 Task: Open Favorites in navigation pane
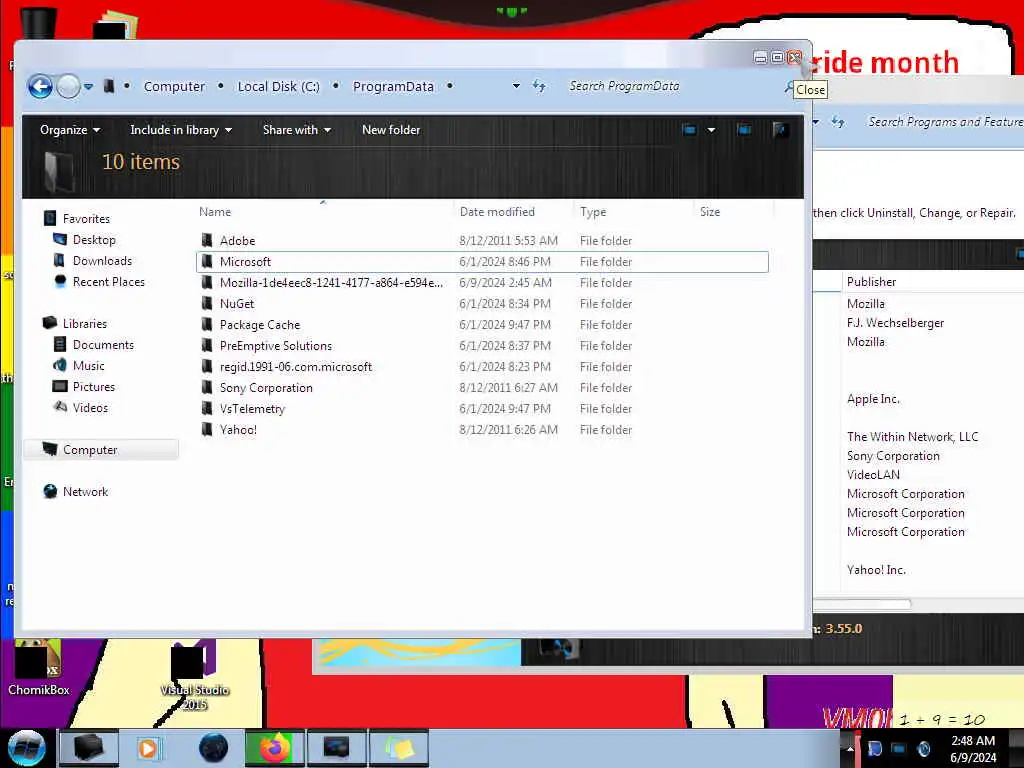[86, 219]
